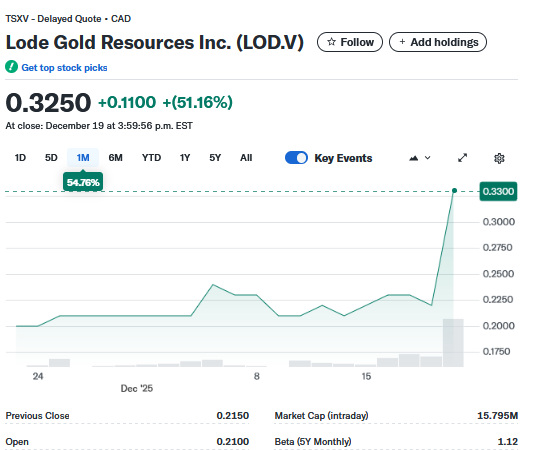Select the 1D chart range
The image size is (536, 450).
tap(20, 158)
